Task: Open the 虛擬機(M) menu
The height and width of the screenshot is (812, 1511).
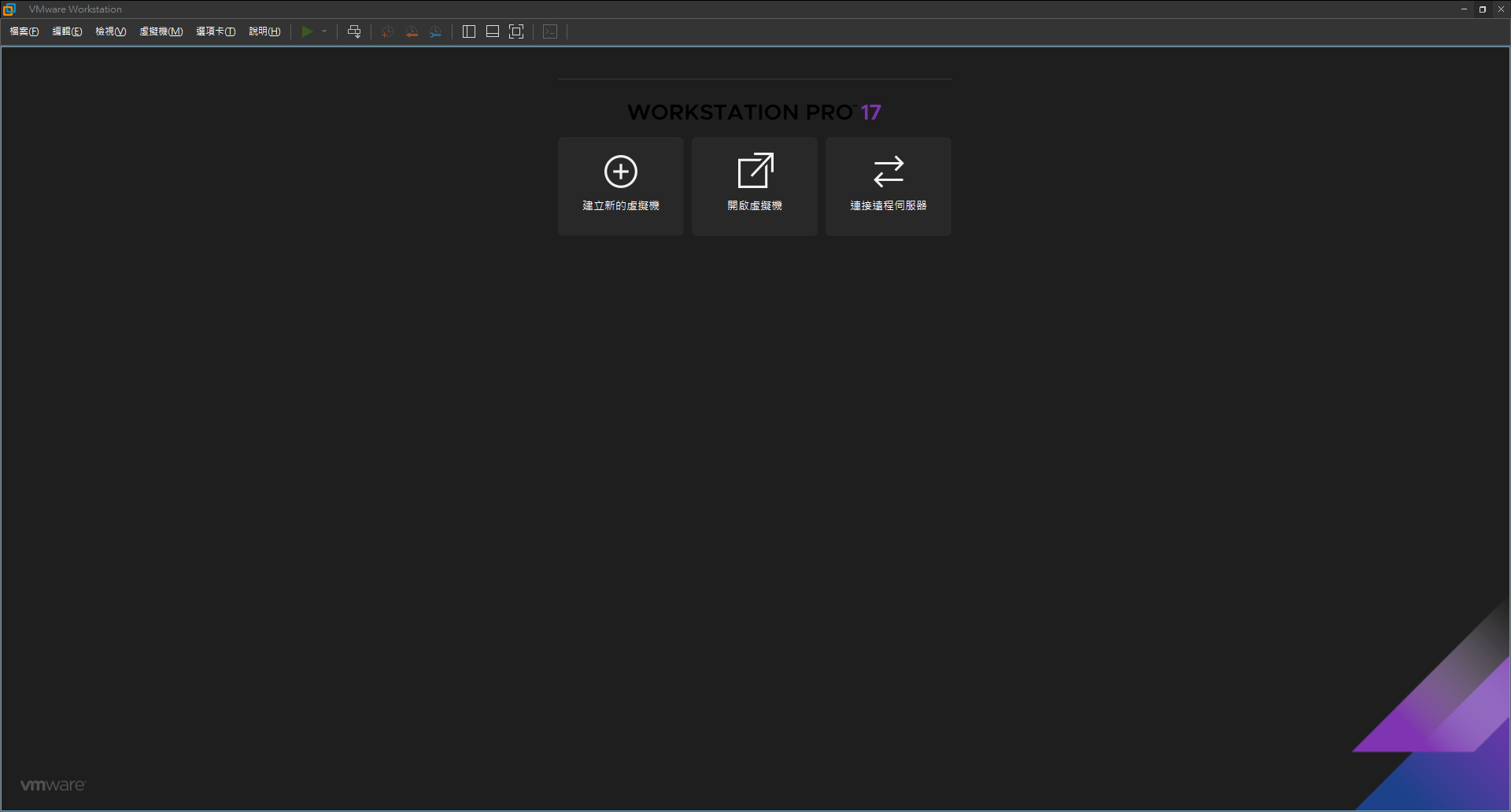Action: 161,31
